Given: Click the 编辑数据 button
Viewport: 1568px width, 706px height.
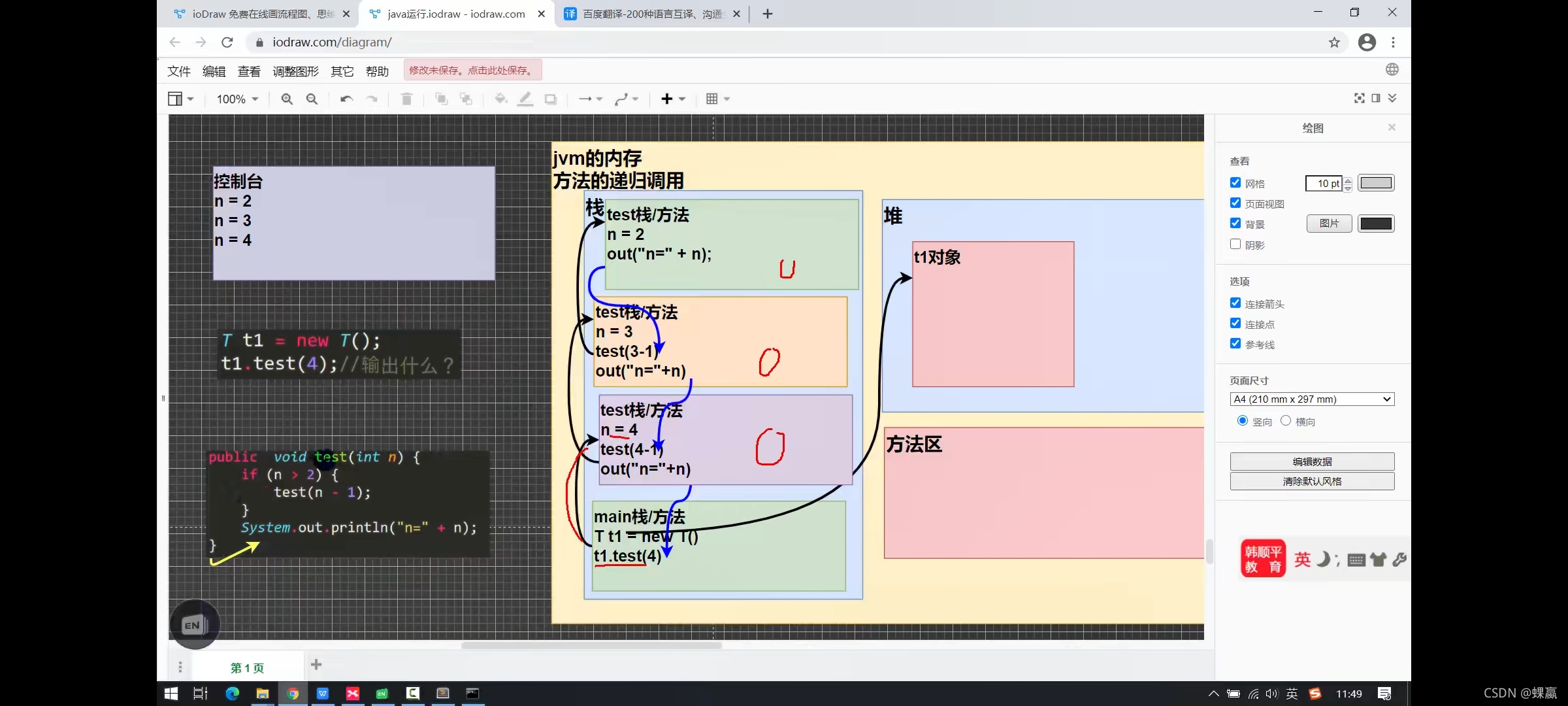Looking at the screenshot, I should (x=1312, y=462).
